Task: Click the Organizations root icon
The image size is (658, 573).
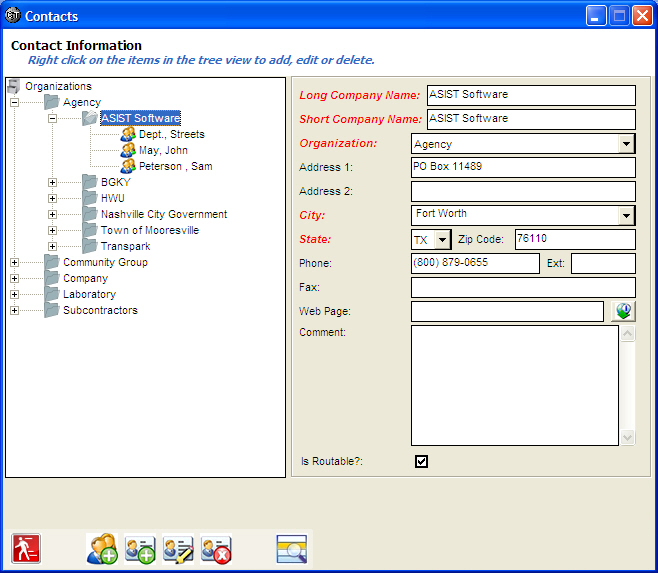Action: click(x=14, y=86)
